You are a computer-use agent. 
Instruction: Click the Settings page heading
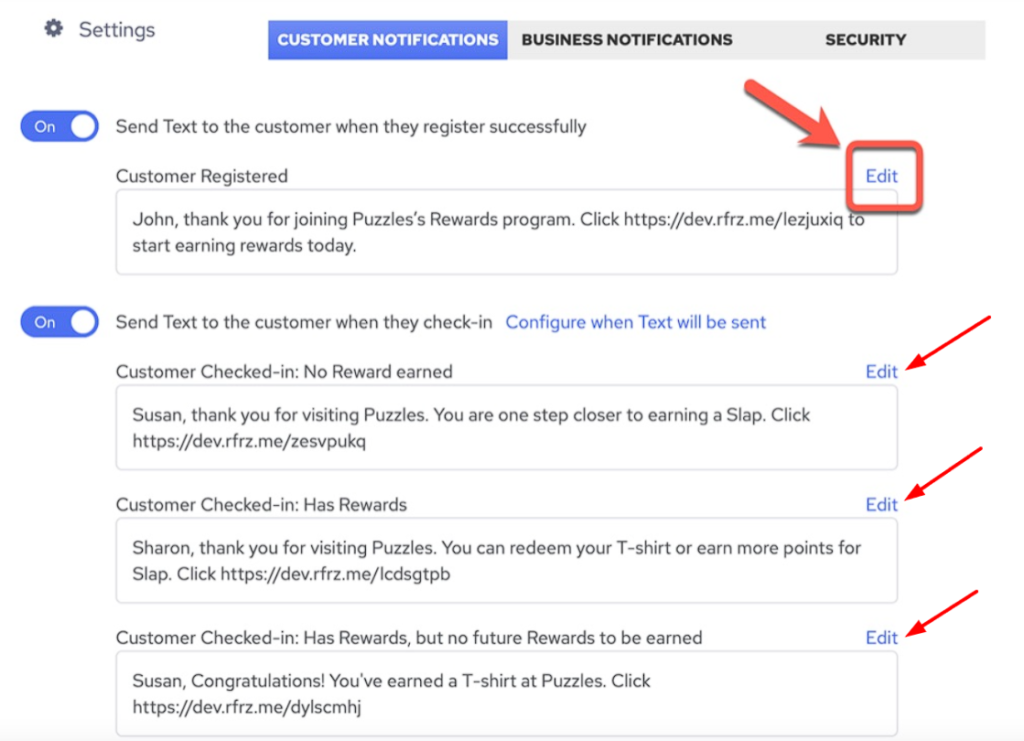click(117, 29)
